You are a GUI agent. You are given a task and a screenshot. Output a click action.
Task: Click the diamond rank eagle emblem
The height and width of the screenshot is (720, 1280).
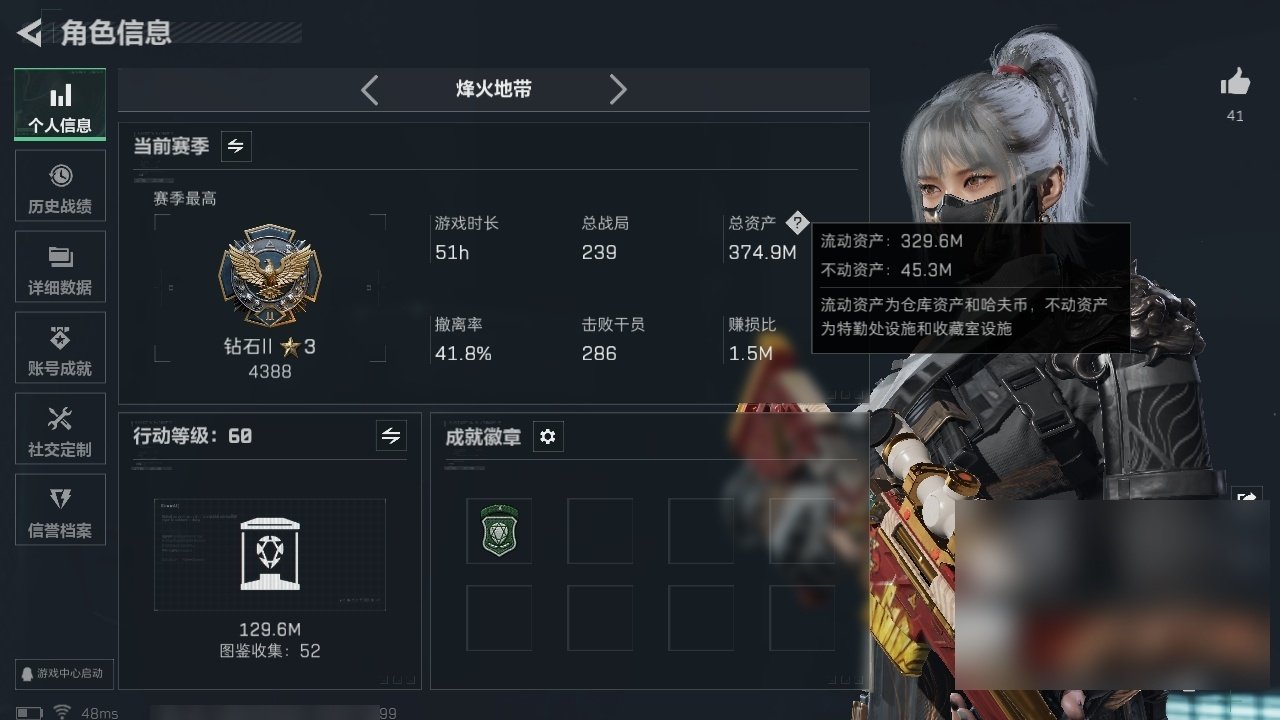[x=268, y=276]
